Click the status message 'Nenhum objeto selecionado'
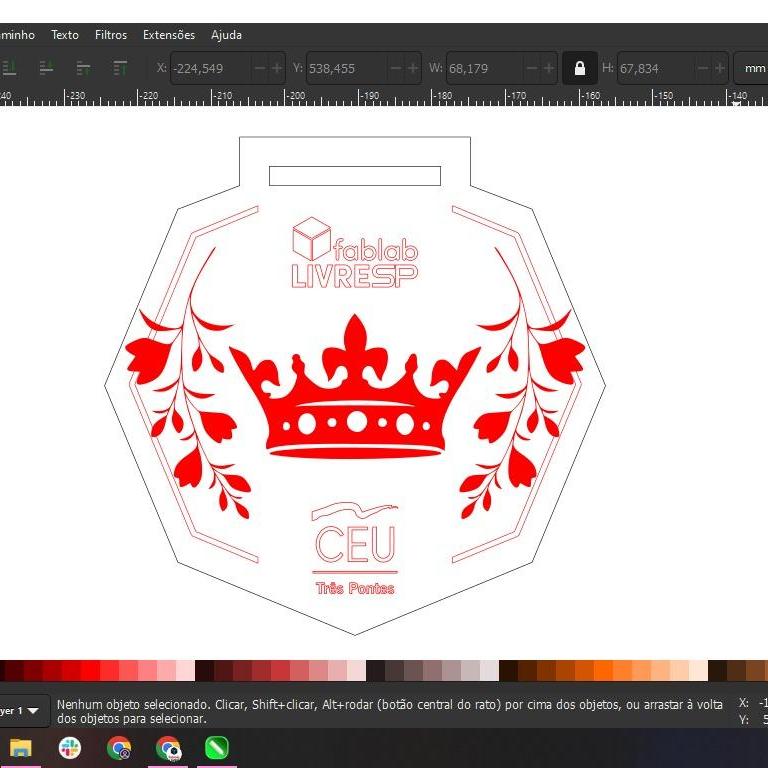Image resolution: width=768 pixels, height=768 pixels. point(130,704)
